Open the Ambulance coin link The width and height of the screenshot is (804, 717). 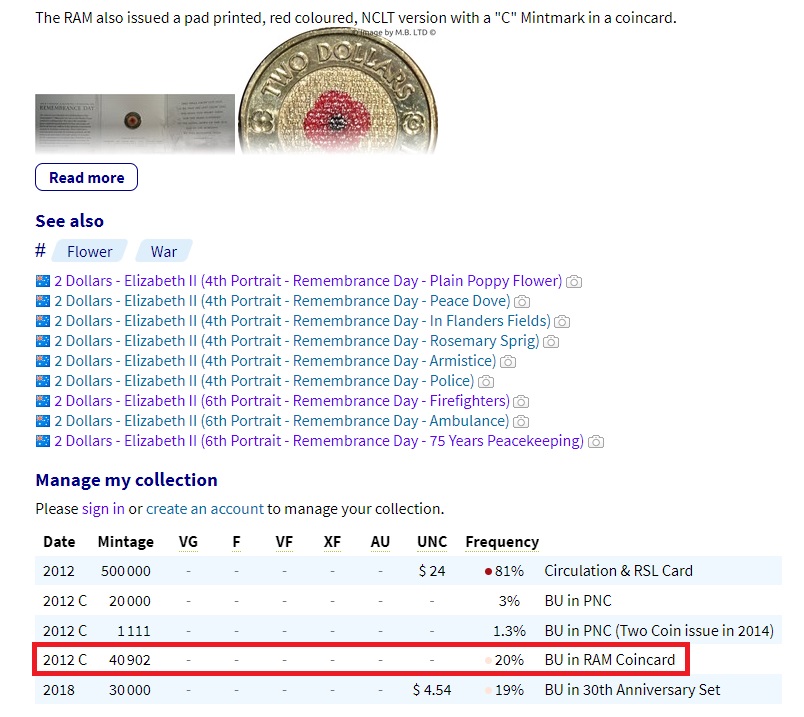pos(282,421)
